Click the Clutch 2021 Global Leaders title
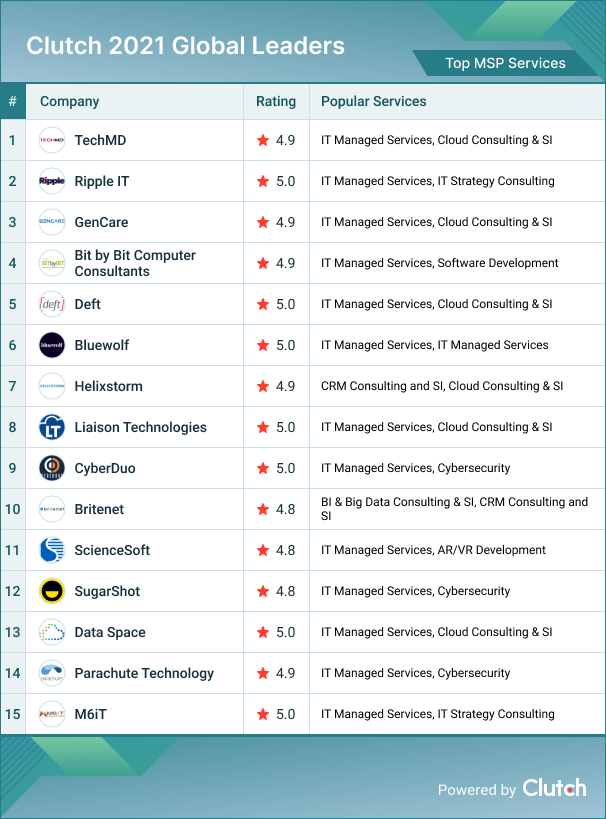 (x=185, y=46)
